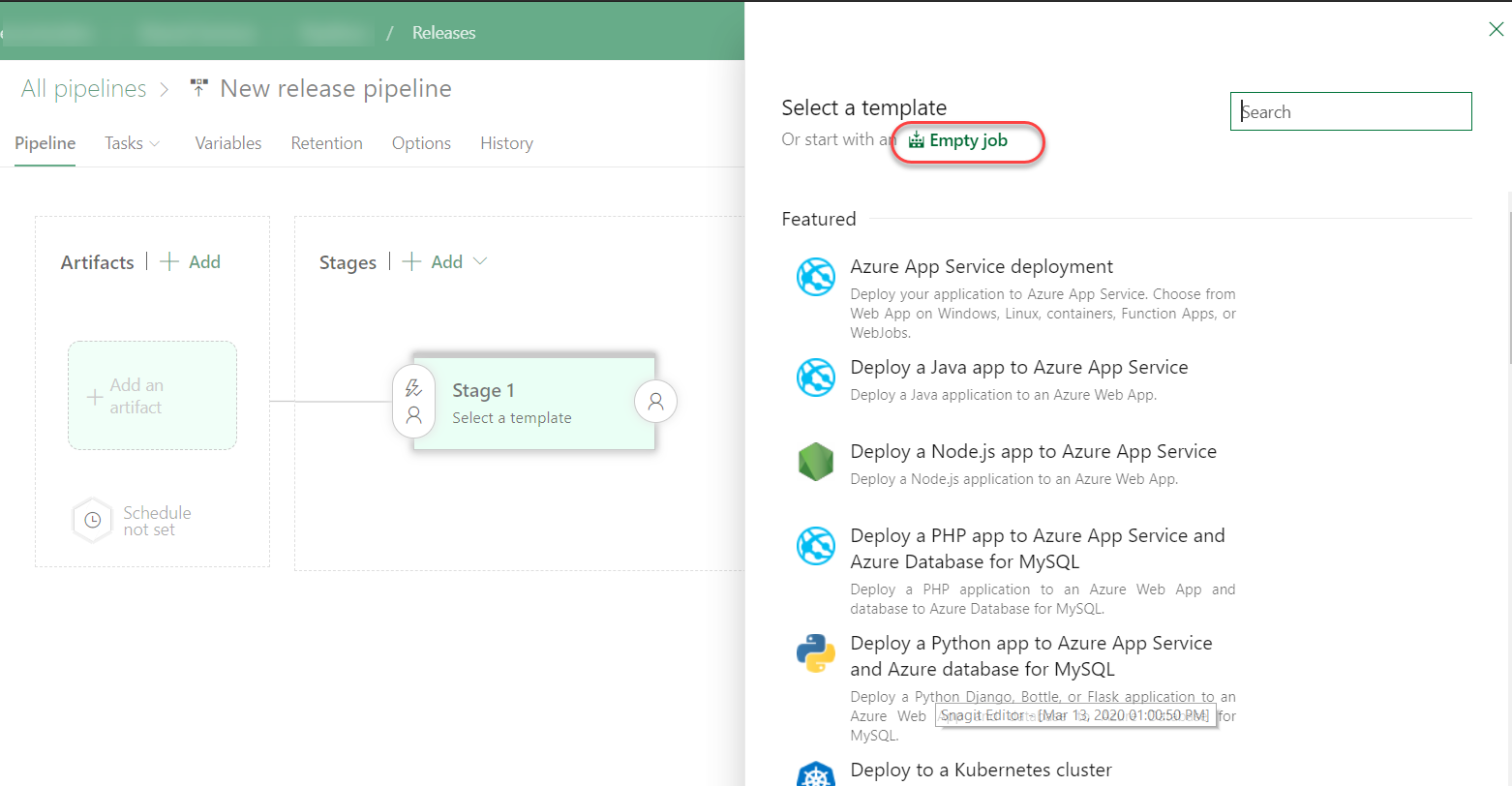
Task: Click the plus icon in Add an artifact box
Action: click(95, 396)
